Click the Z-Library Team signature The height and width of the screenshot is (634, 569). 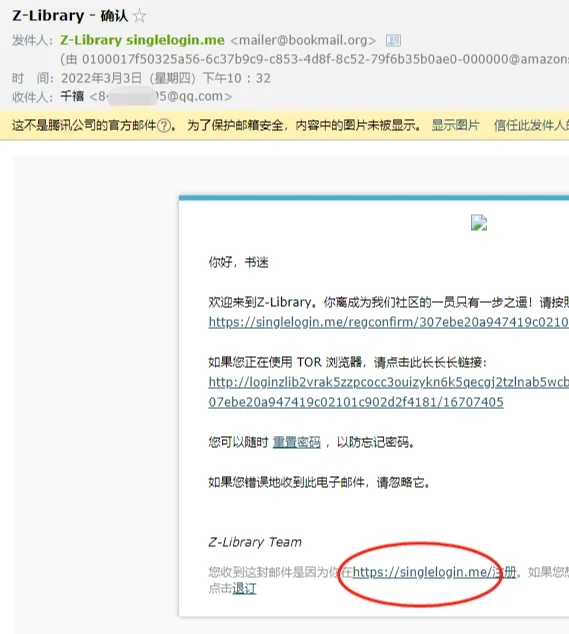255,542
